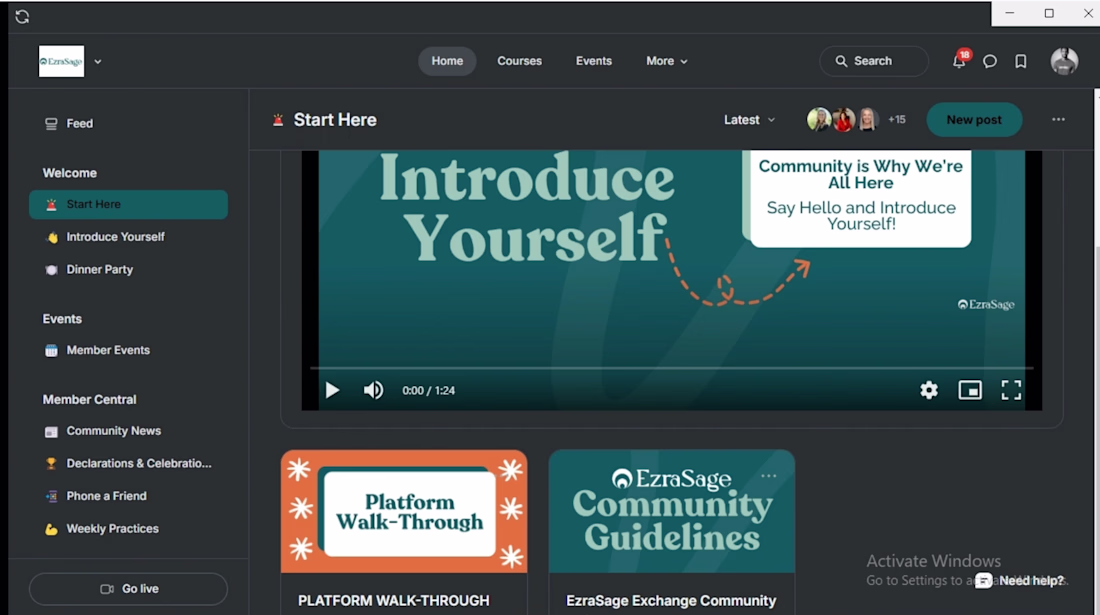Click the trophy icon for Declarations
Viewport: 1100px width, 615px height.
coord(51,464)
